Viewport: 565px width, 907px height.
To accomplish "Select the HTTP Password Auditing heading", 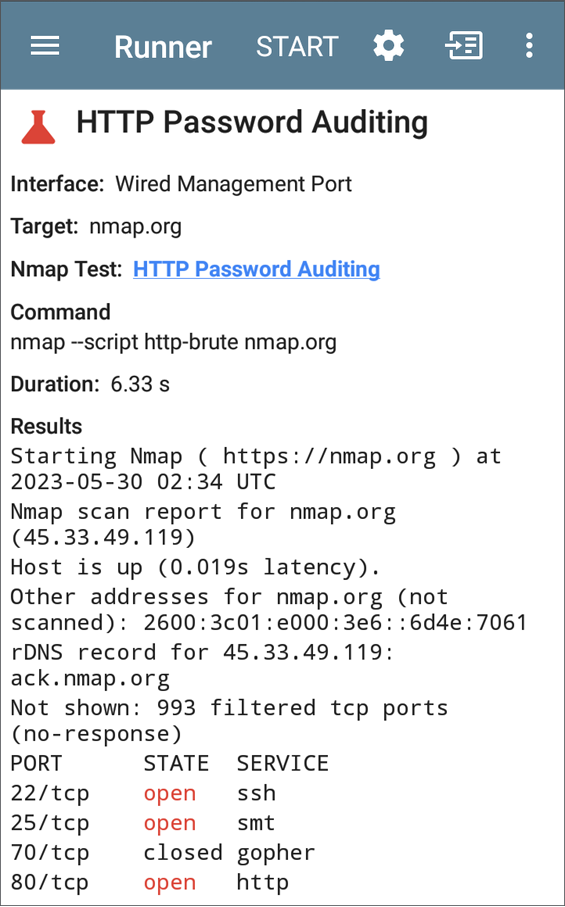I will [252, 123].
